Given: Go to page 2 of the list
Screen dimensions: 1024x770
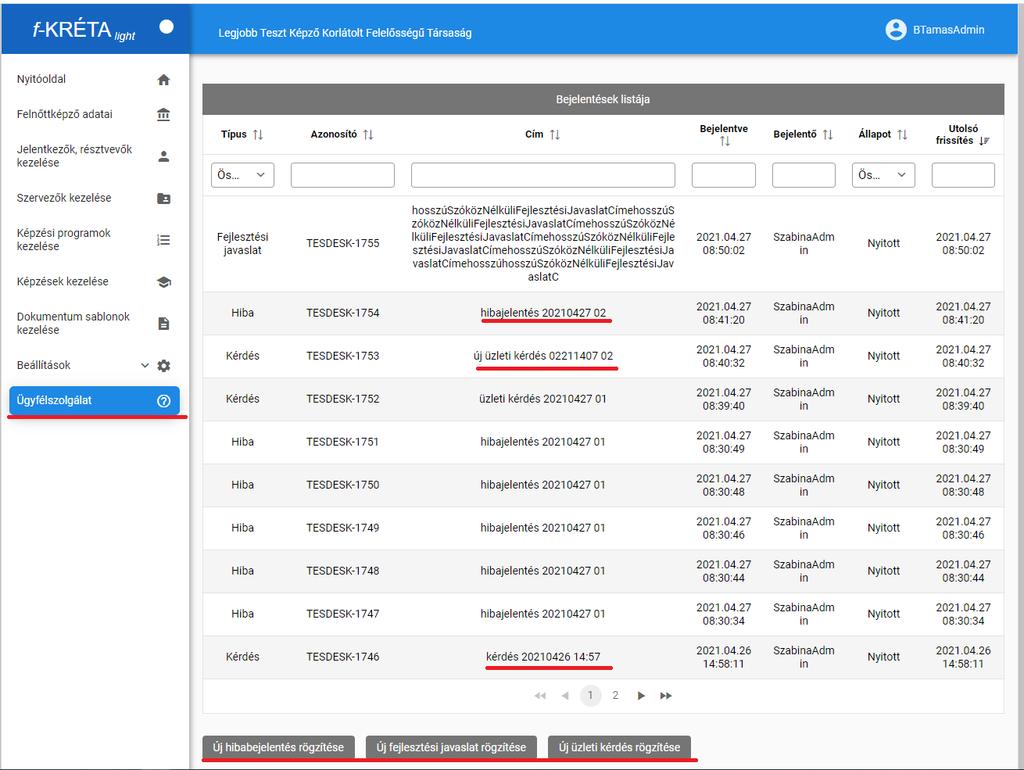Looking at the screenshot, I should tap(615, 696).
